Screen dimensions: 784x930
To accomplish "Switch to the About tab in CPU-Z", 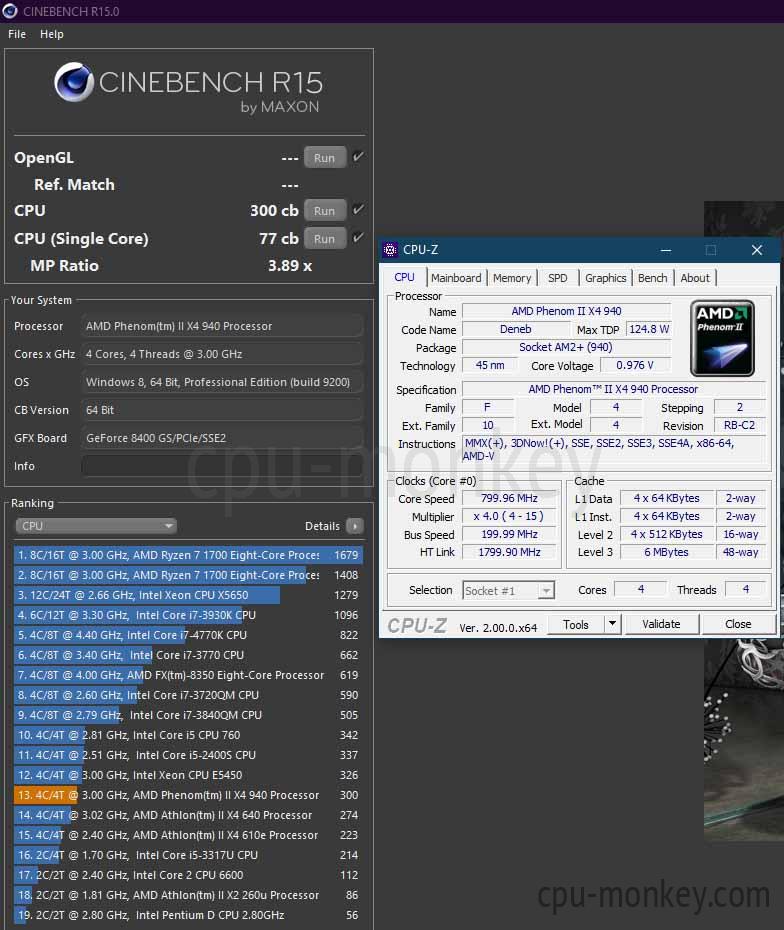I will (694, 278).
